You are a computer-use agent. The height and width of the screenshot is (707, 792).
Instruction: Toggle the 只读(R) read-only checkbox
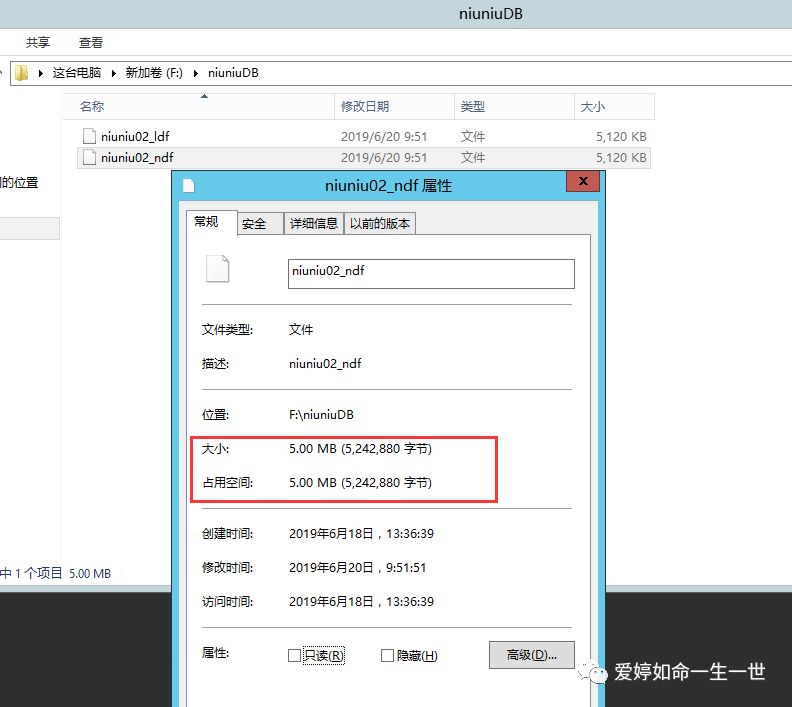pos(294,655)
